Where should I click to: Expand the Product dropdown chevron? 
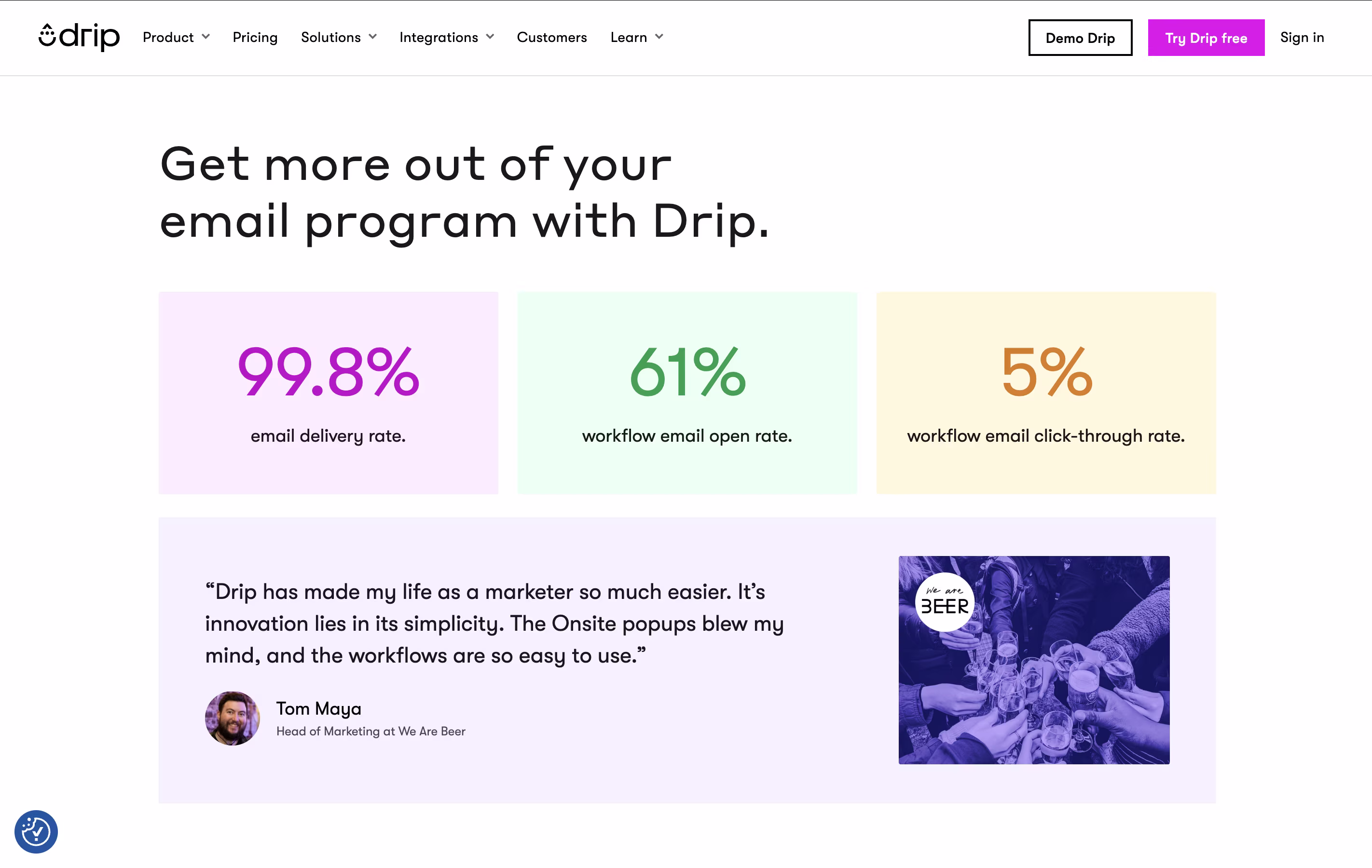206,37
